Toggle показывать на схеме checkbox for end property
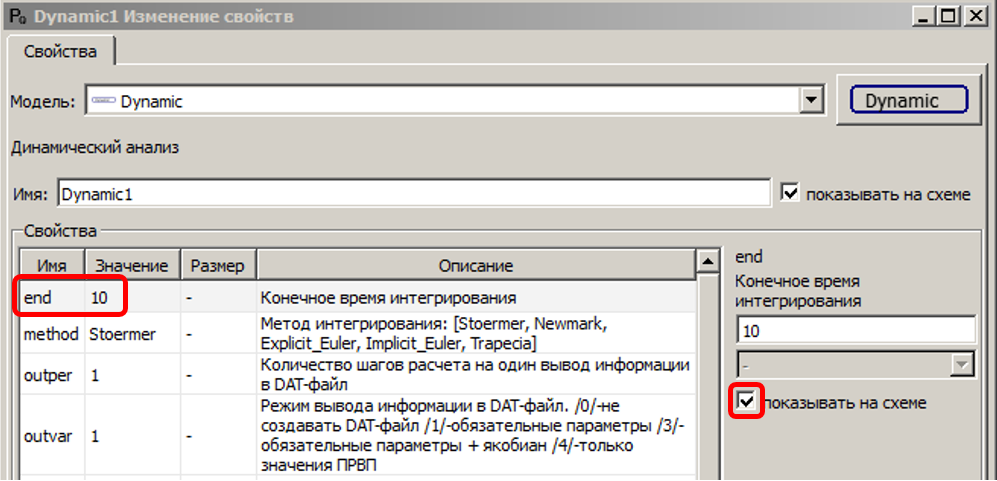This screenshot has height=481, width=997. 747,403
